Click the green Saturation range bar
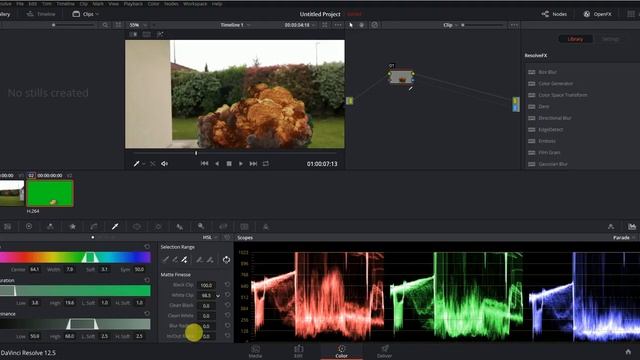Image resolution: width=640 pixels, height=360 pixels. (75, 291)
